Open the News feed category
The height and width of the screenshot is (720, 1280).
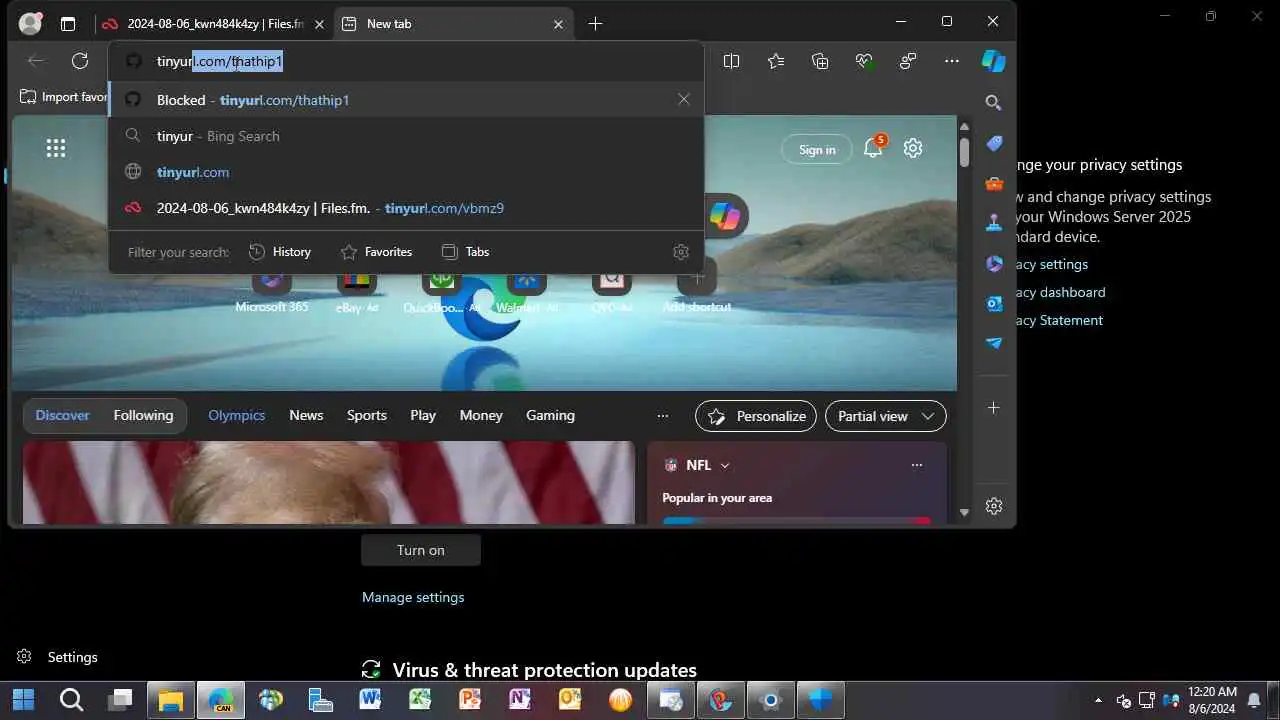click(306, 415)
